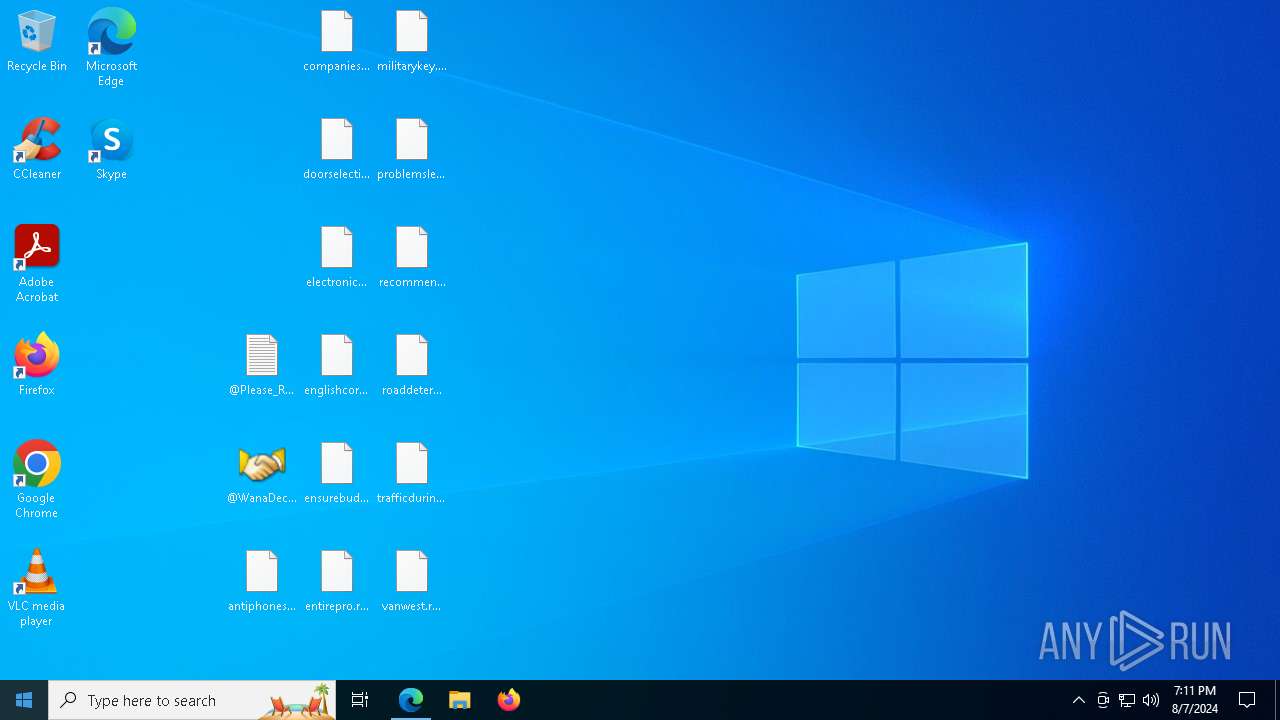Open the Action Center notifications

tap(1248, 700)
